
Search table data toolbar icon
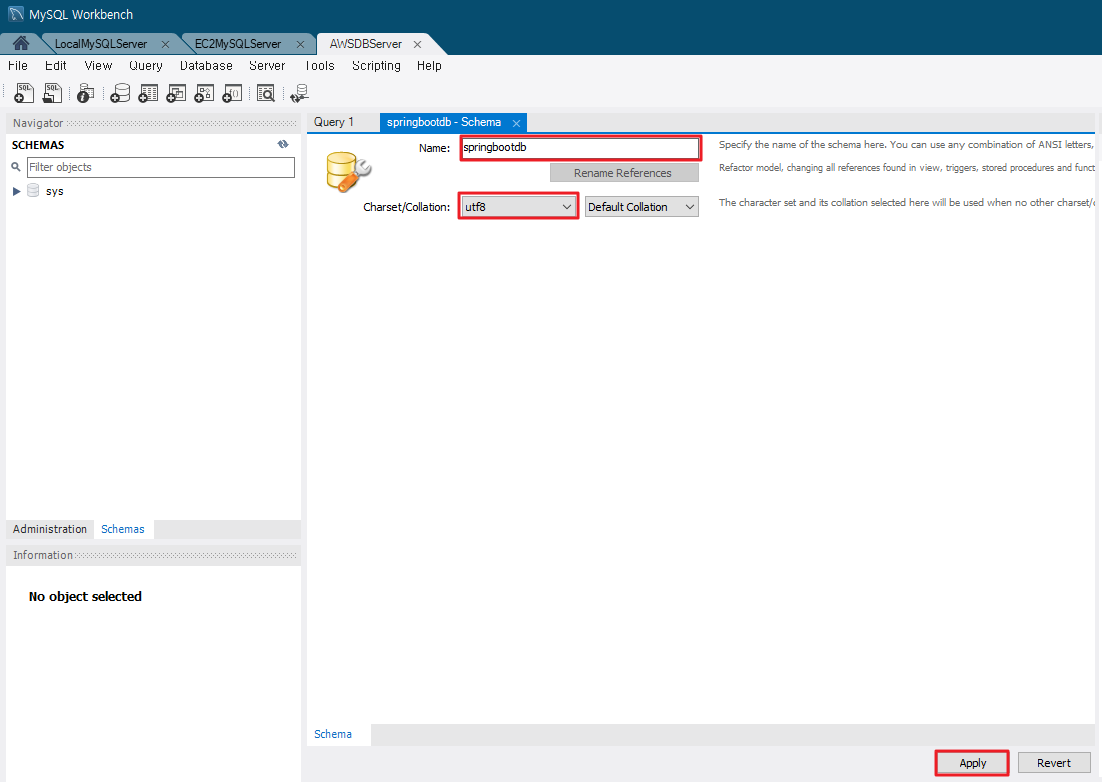click(266, 93)
